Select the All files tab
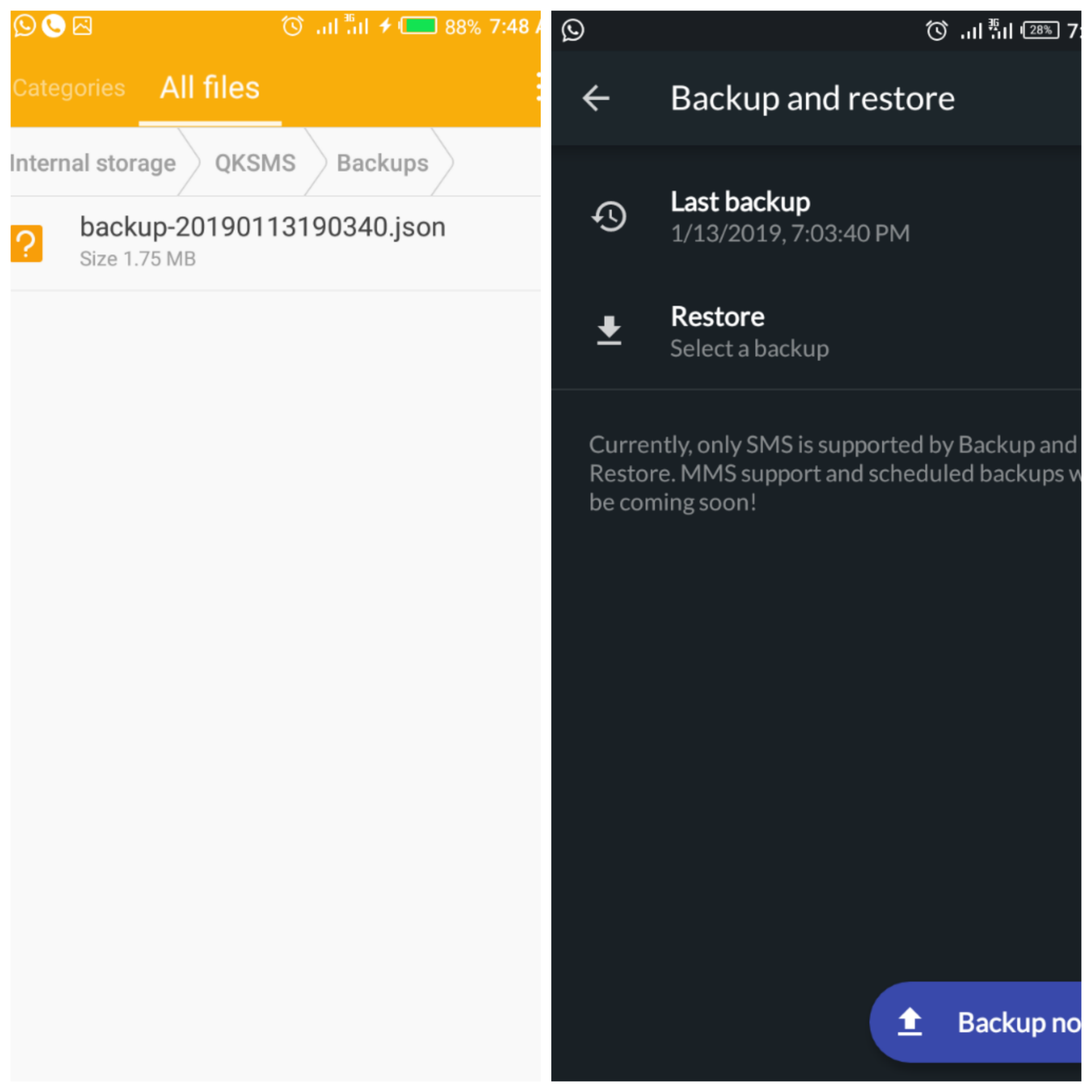The height and width of the screenshot is (1092, 1092). 210,87
